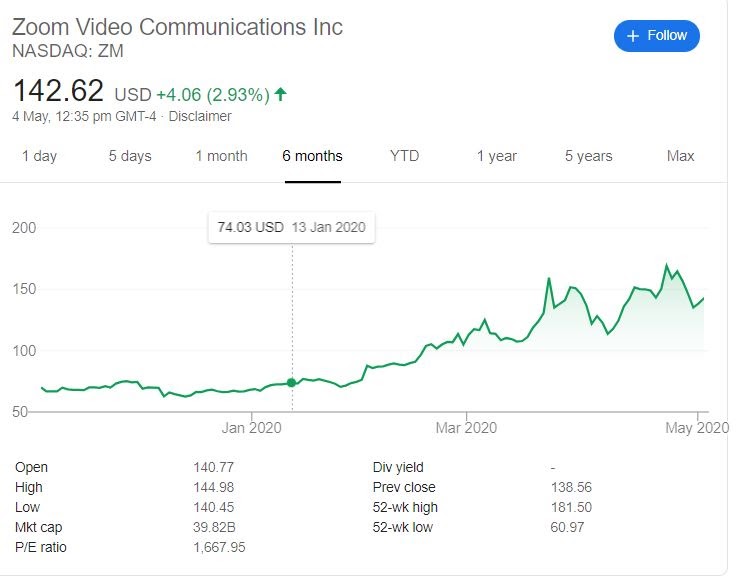Viewport: 736px width, 578px height.
Task: Show the 1 year chart
Action: 496,156
